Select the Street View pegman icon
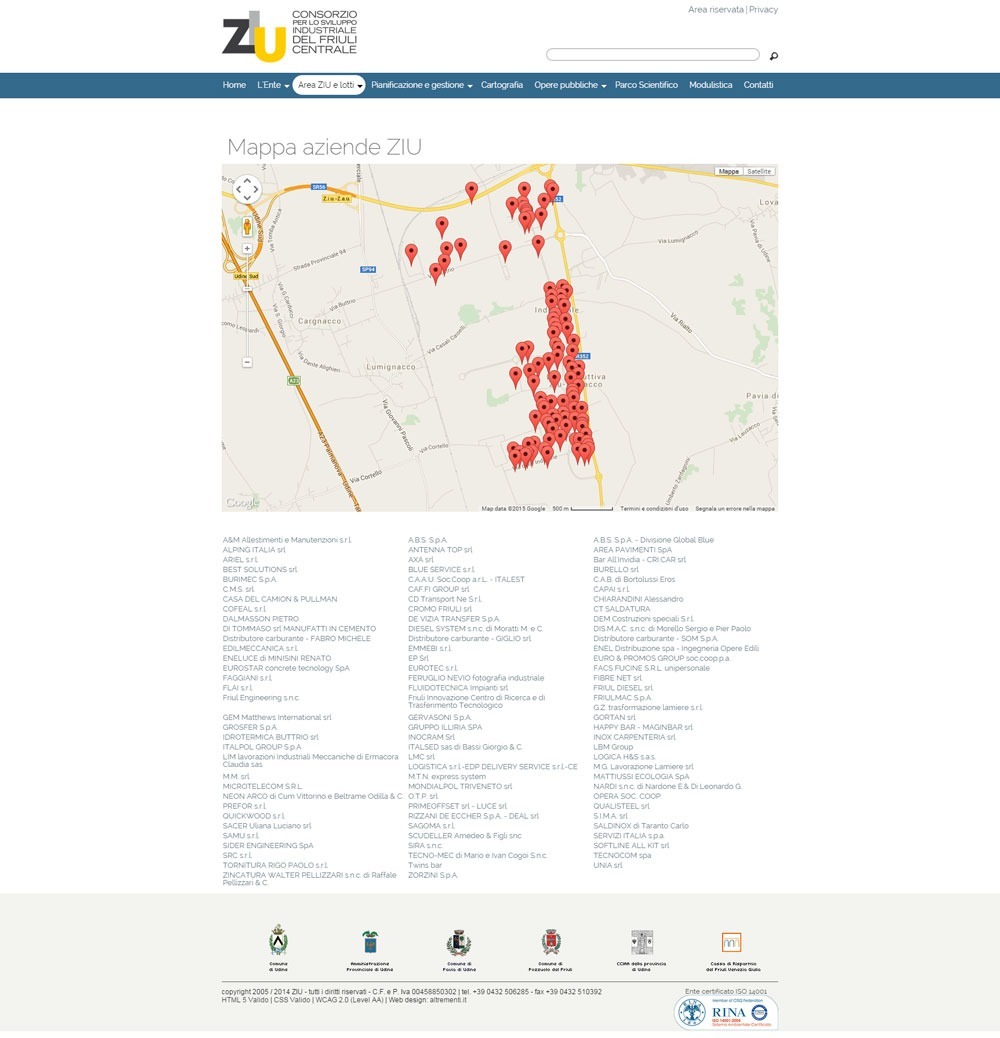1000x1038 pixels. (247, 226)
